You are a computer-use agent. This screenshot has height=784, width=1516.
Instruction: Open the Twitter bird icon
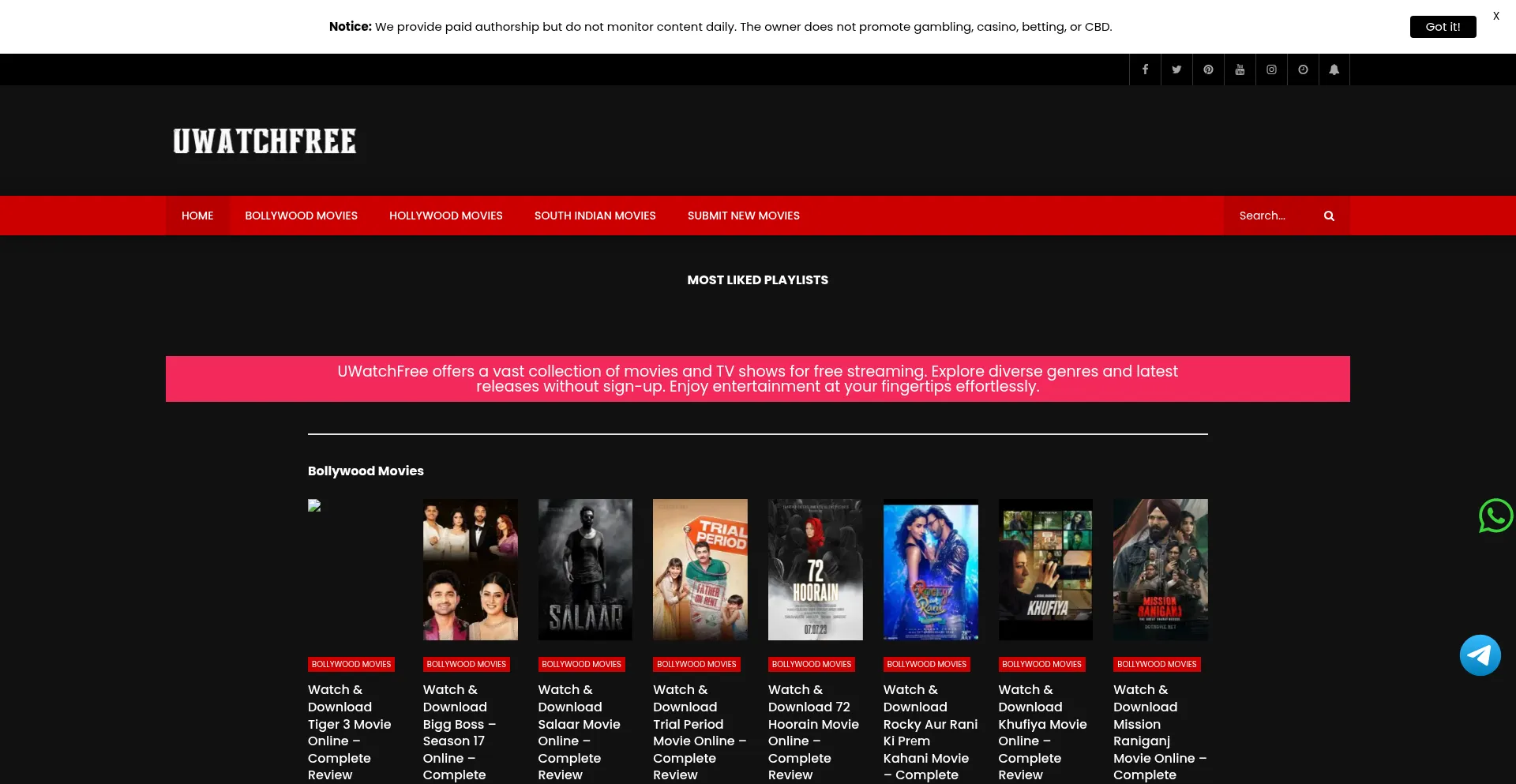(x=1176, y=69)
